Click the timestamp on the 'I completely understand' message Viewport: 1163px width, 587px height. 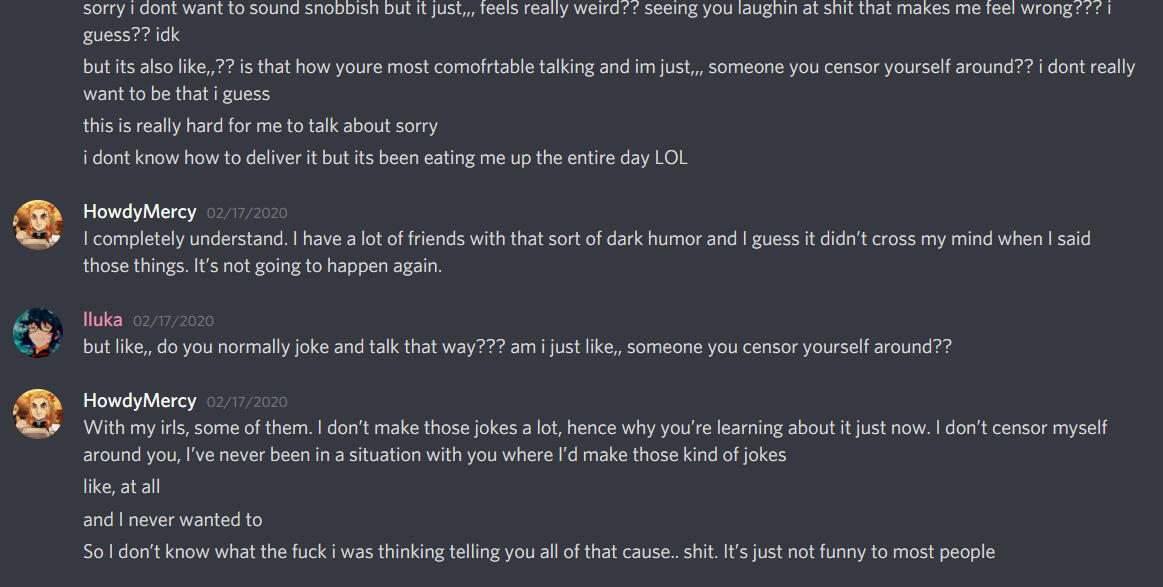(247, 213)
